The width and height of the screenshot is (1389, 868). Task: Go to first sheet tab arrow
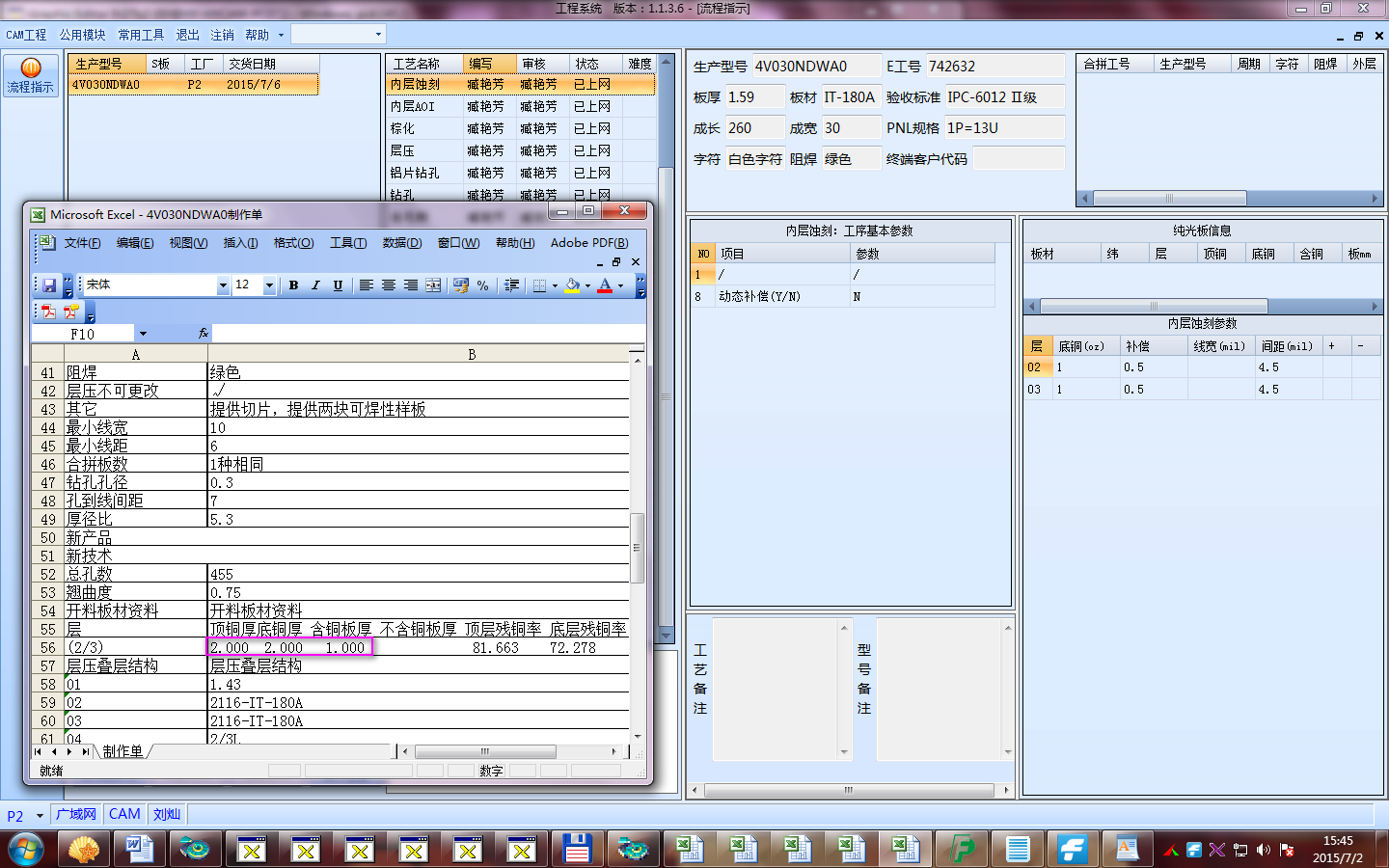click(39, 751)
